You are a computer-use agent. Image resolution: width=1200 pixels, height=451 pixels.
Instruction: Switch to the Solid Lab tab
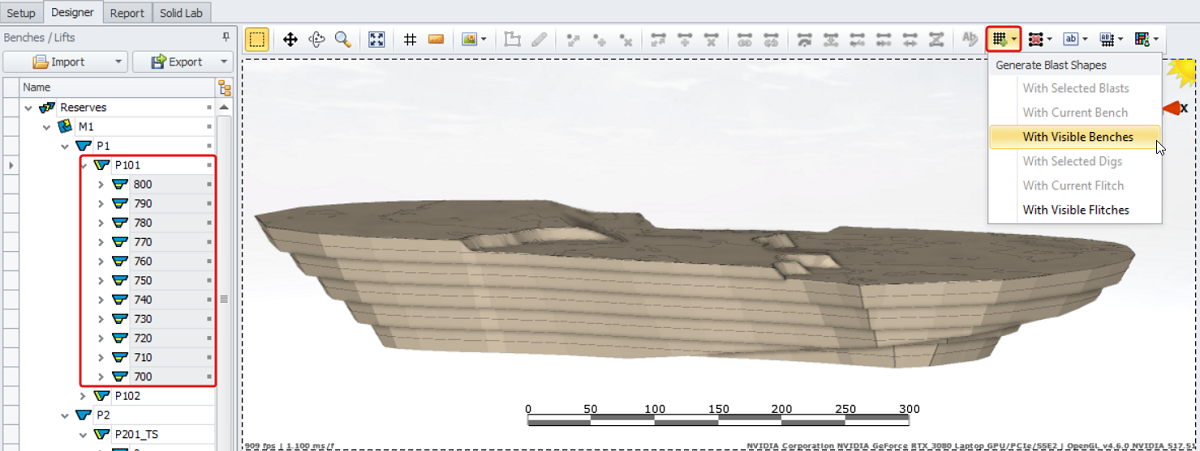(181, 12)
